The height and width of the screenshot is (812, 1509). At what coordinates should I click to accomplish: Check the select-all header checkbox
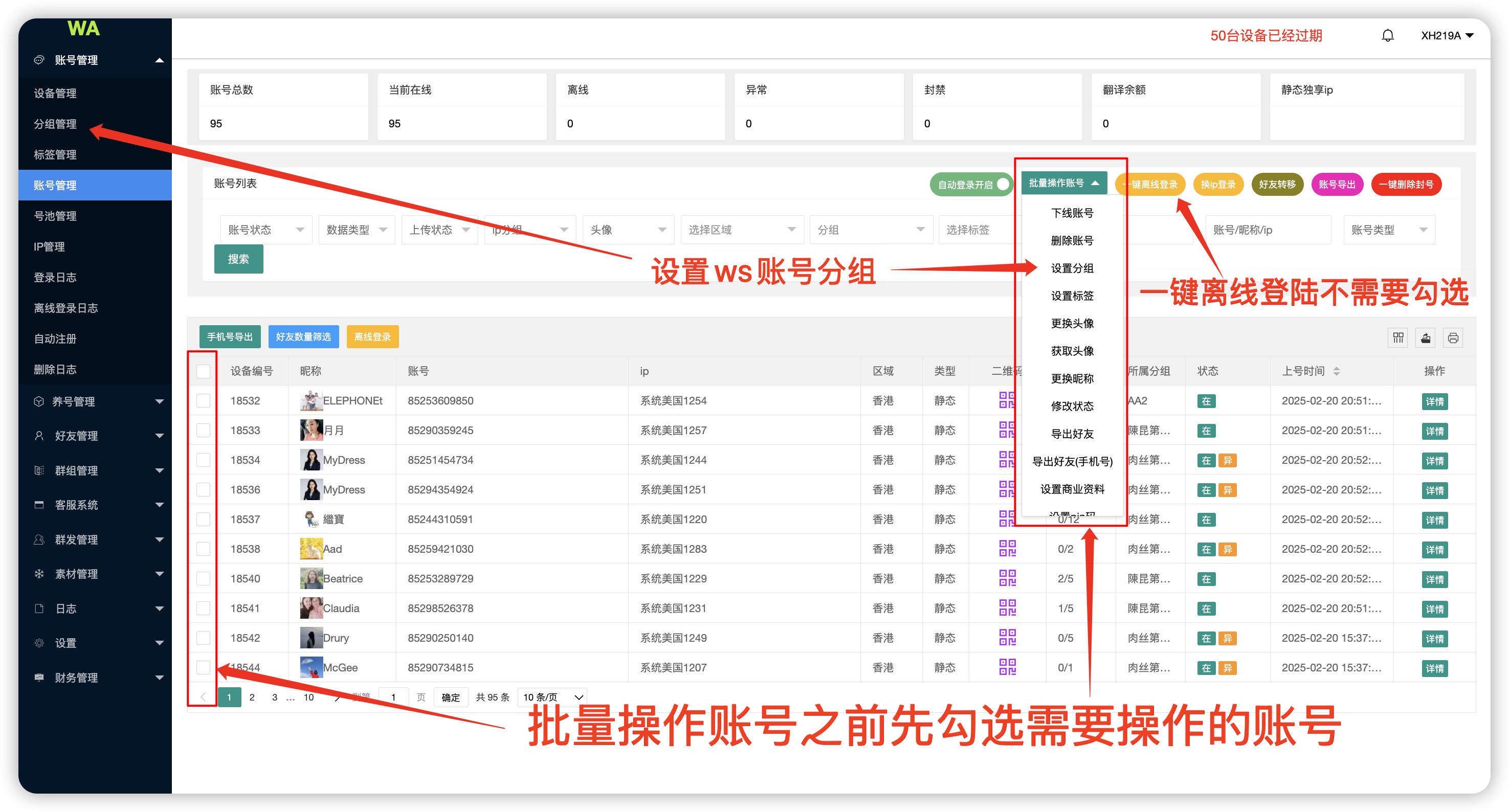coord(203,371)
